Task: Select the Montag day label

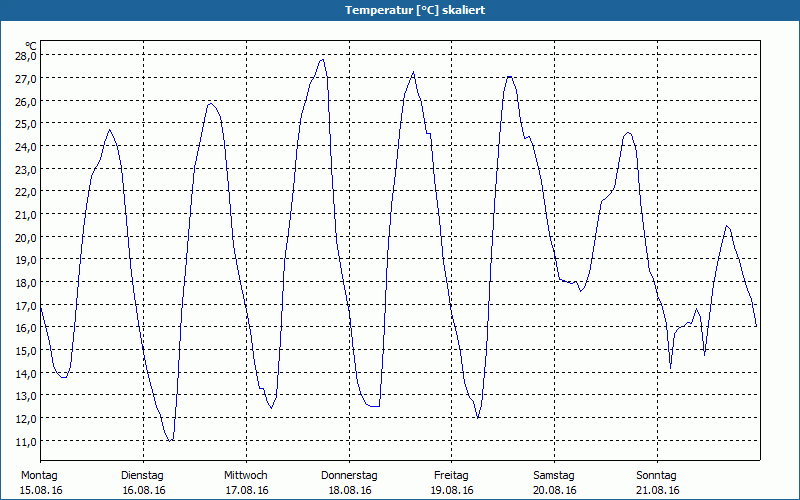Action: coord(40,475)
